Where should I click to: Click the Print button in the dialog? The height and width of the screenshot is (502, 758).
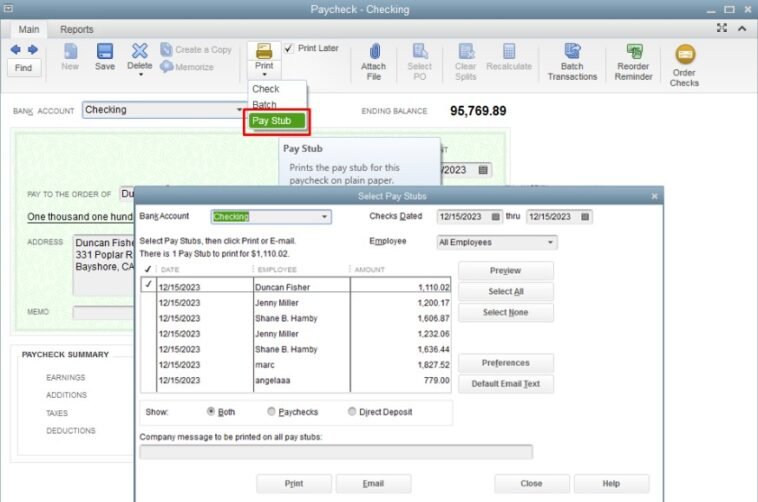294,484
